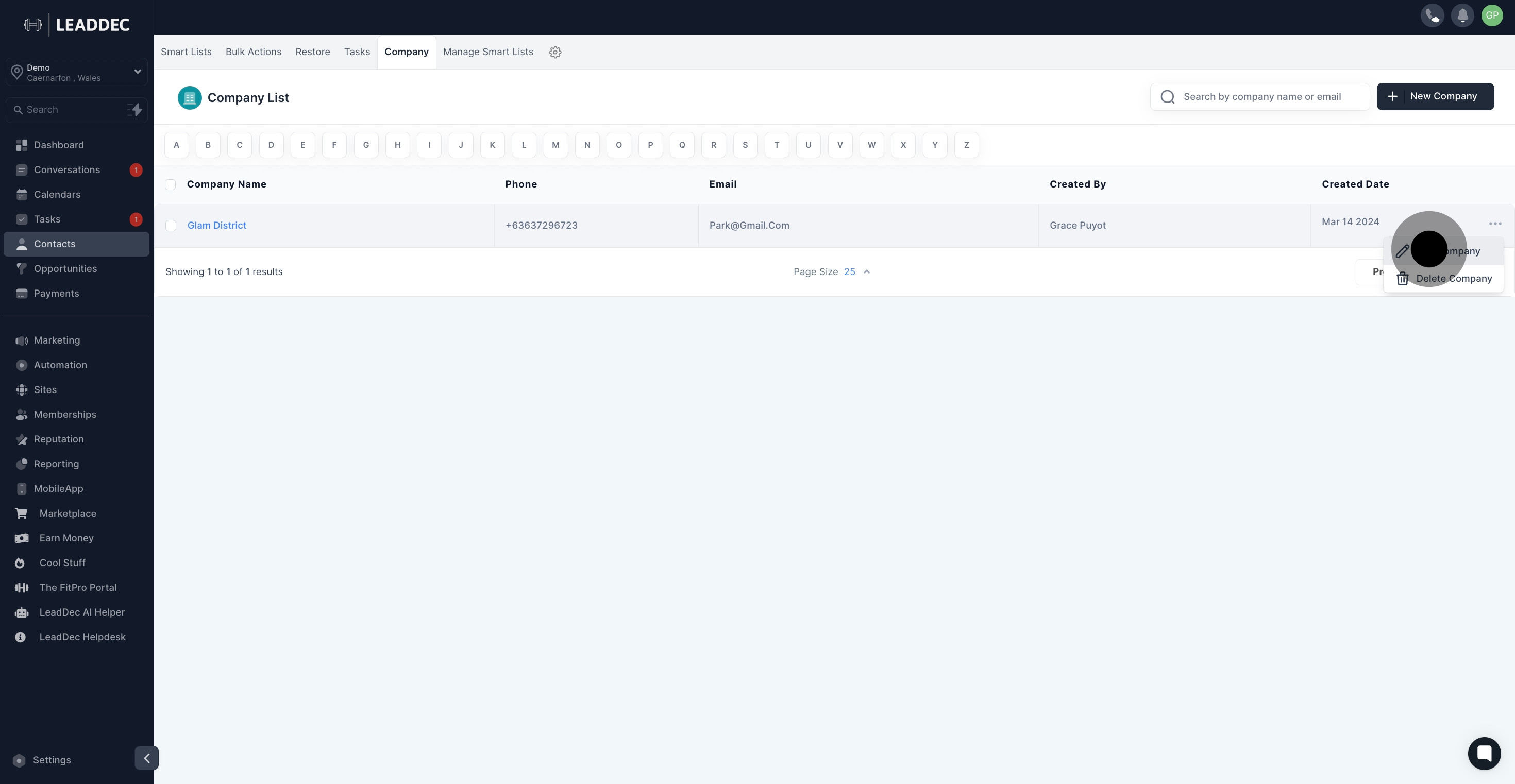This screenshot has height=784, width=1515.
Task: Switch to Bulk Actions tab
Action: point(254,52)
